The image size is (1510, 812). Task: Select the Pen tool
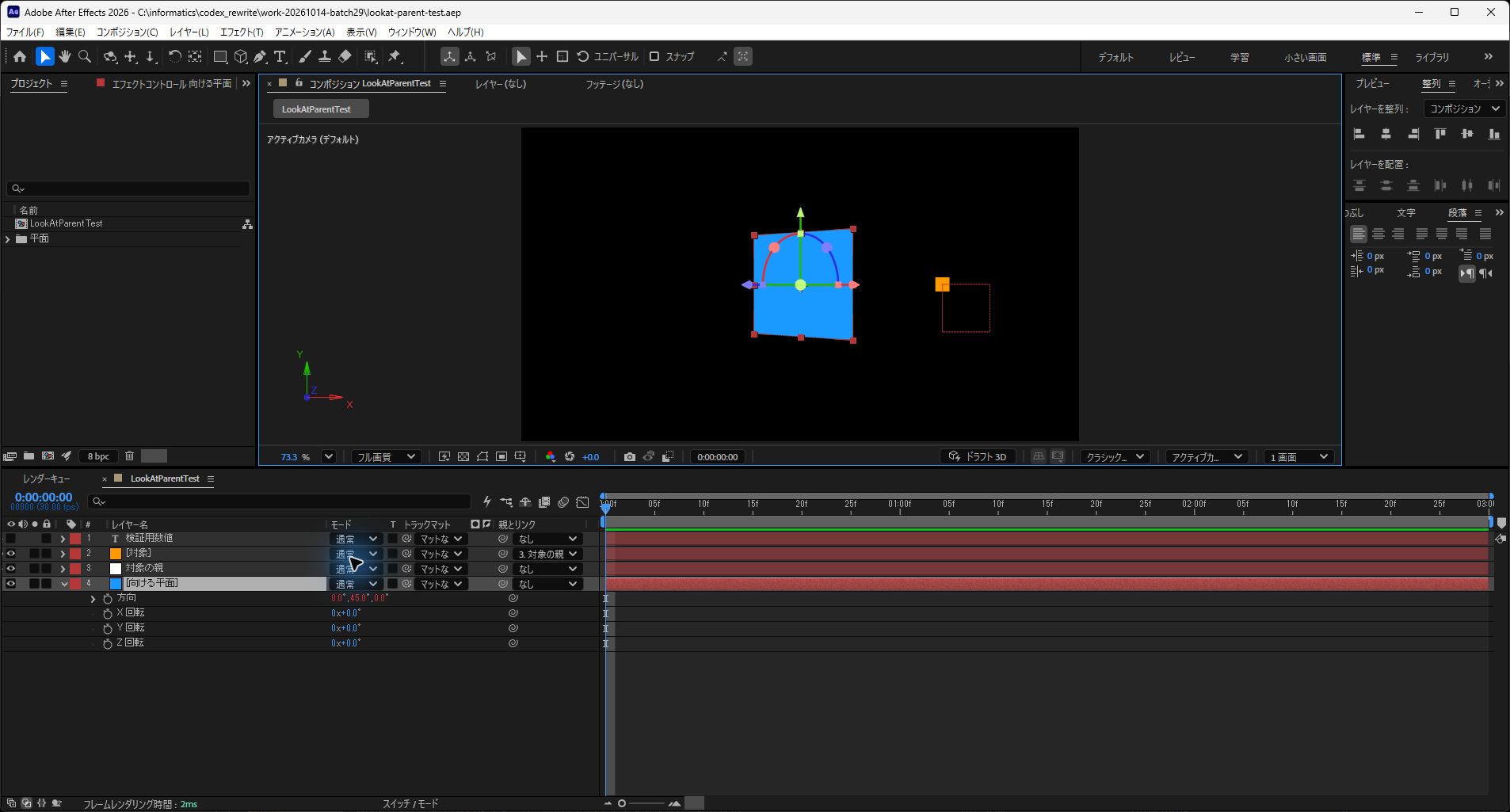pyautogui.click(x=260, y=56)
